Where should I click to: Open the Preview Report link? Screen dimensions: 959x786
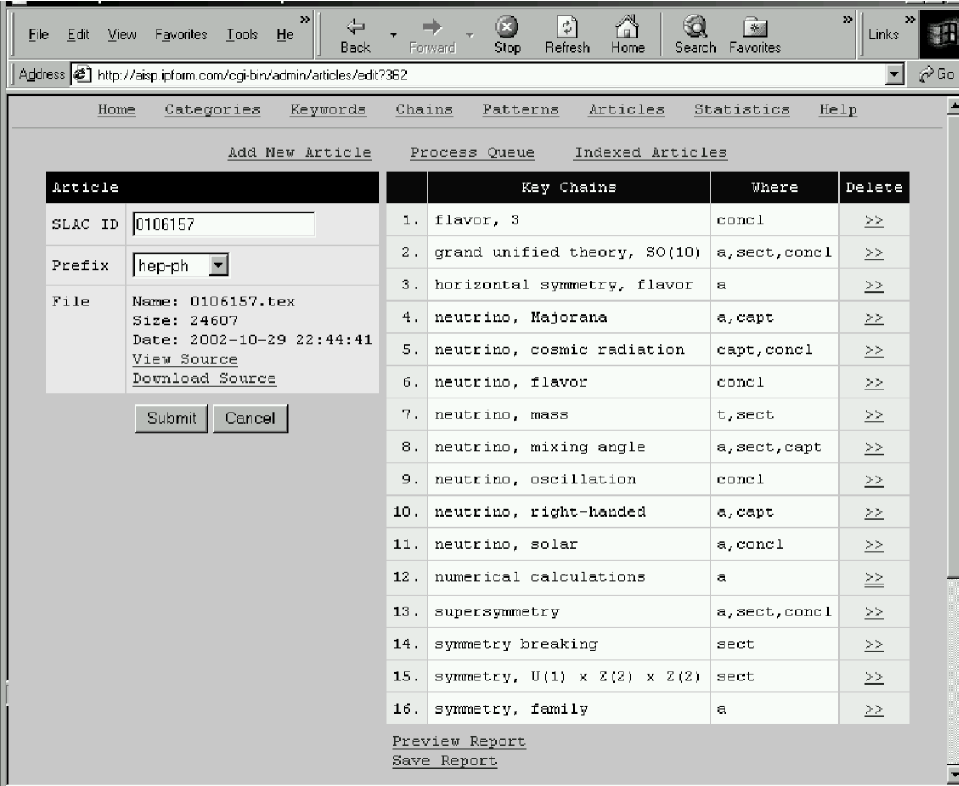pos(458,741)
